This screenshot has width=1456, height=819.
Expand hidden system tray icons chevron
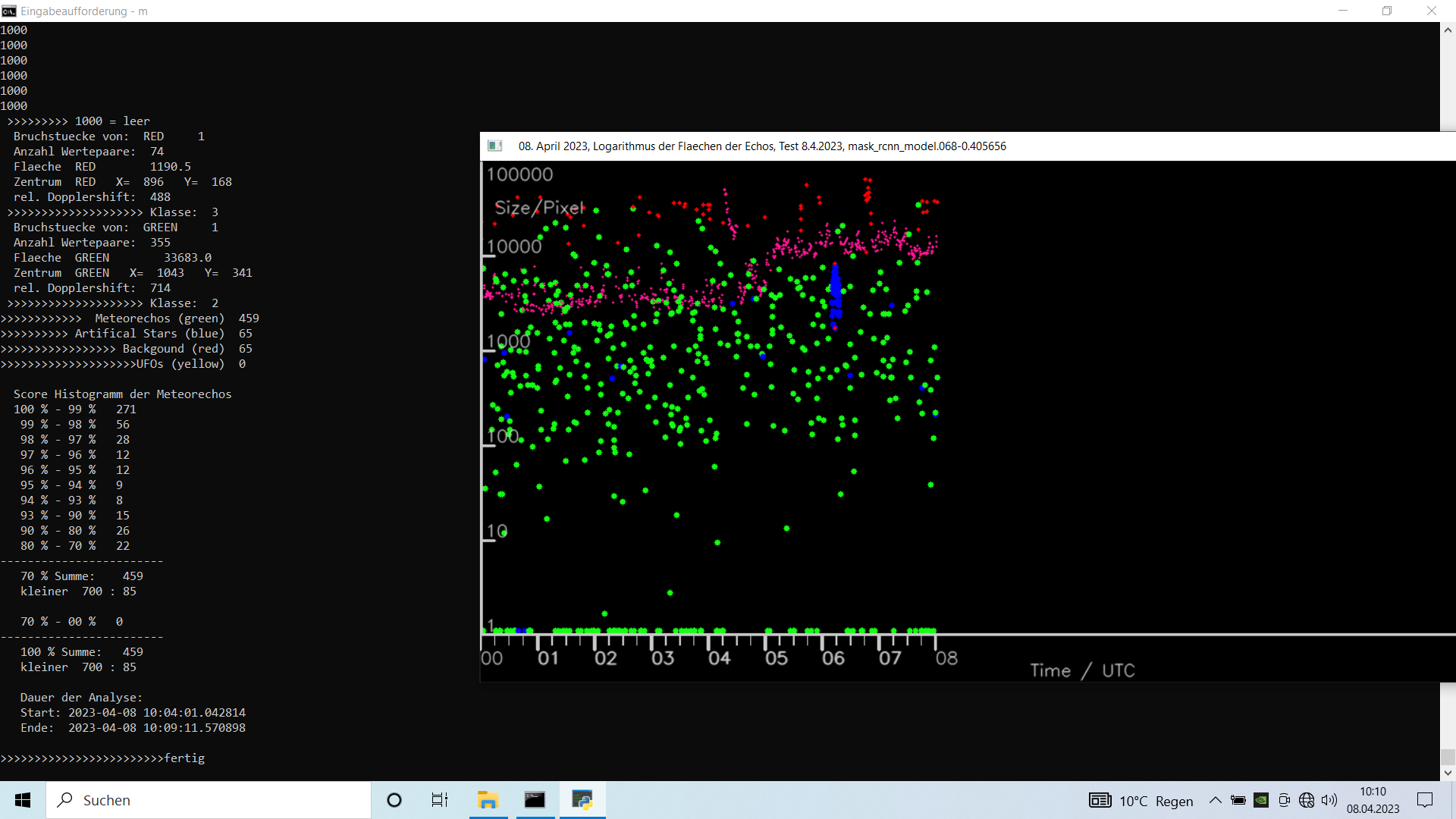(1215, 800)
